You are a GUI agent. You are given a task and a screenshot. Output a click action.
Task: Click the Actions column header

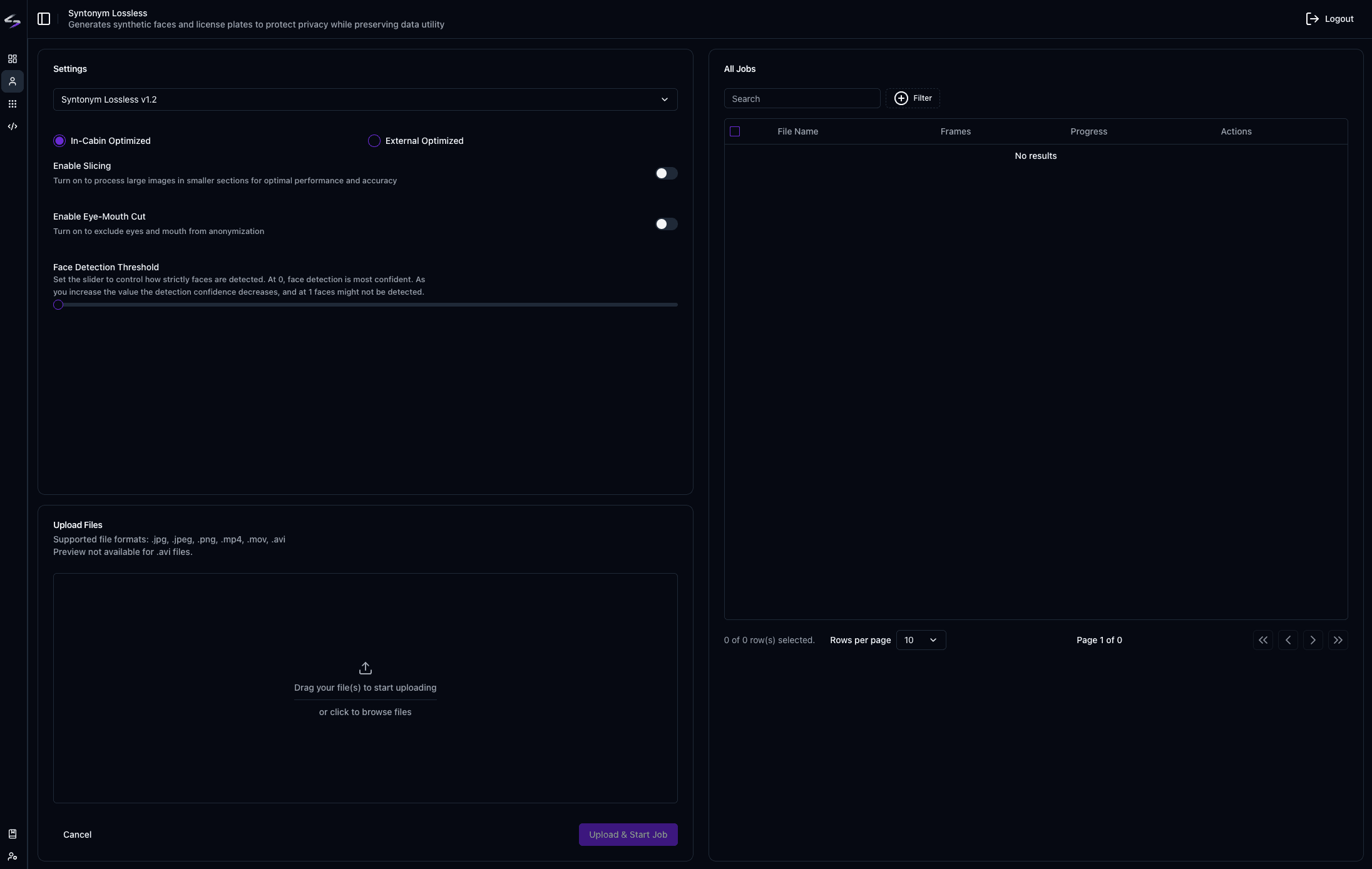pyautogui.click(x=1236, y=131)
